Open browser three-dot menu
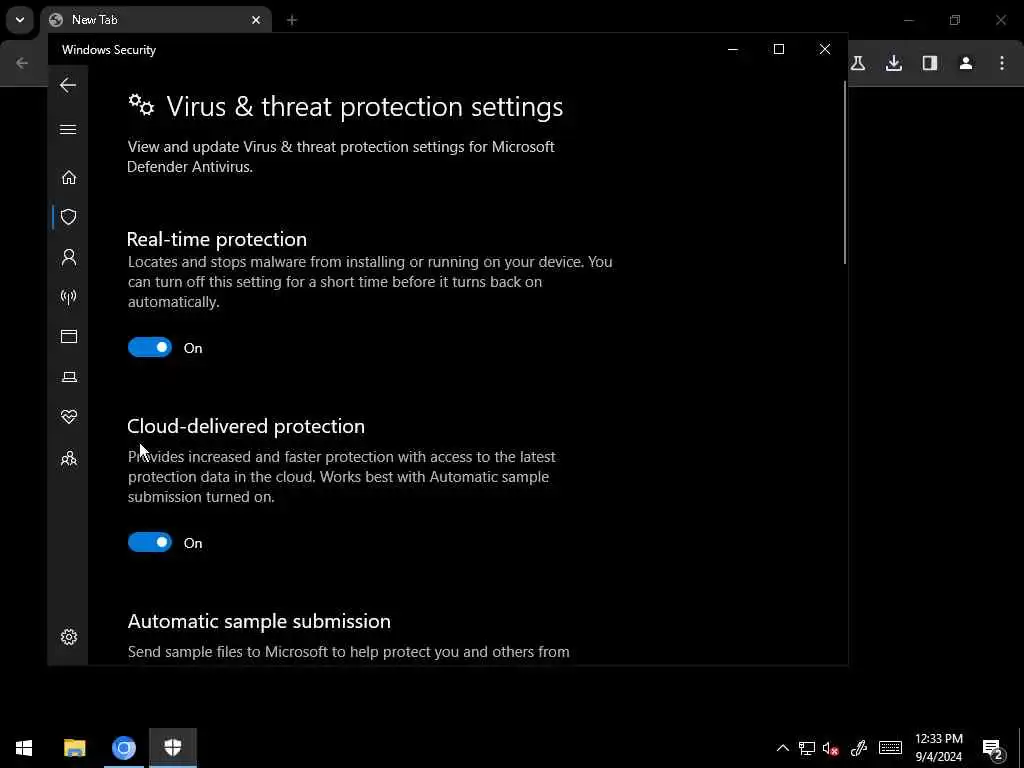1024x768 pixels. pos(1002,63)
